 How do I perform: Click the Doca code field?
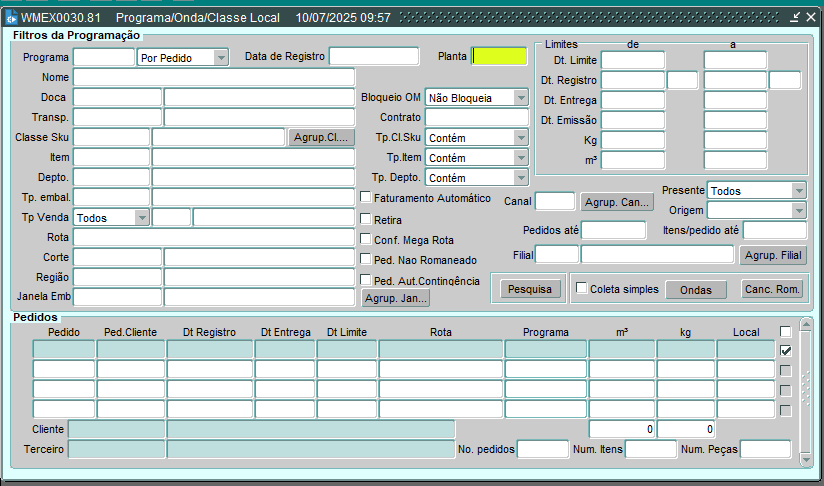(x=118, y=97)
